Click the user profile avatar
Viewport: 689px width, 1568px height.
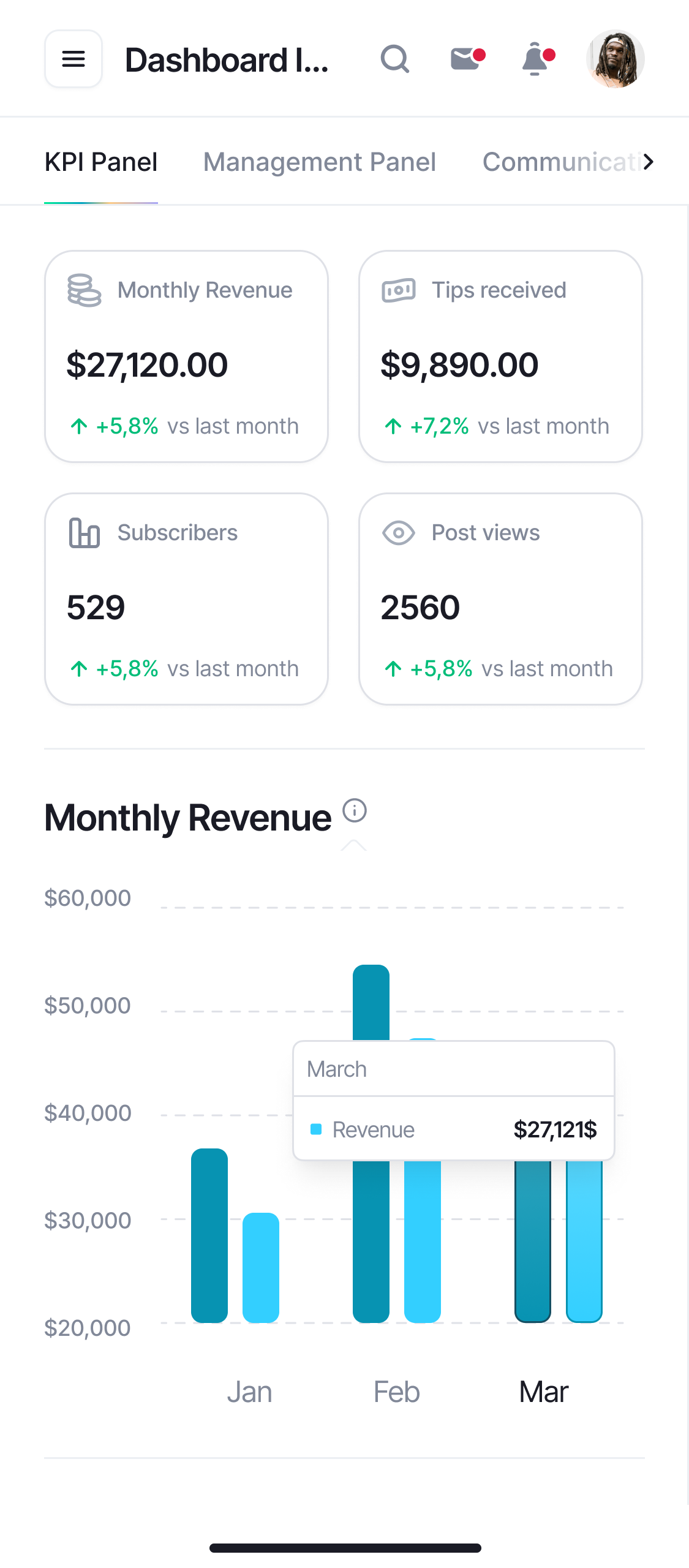pyautogui.click(x=615, y=59)
